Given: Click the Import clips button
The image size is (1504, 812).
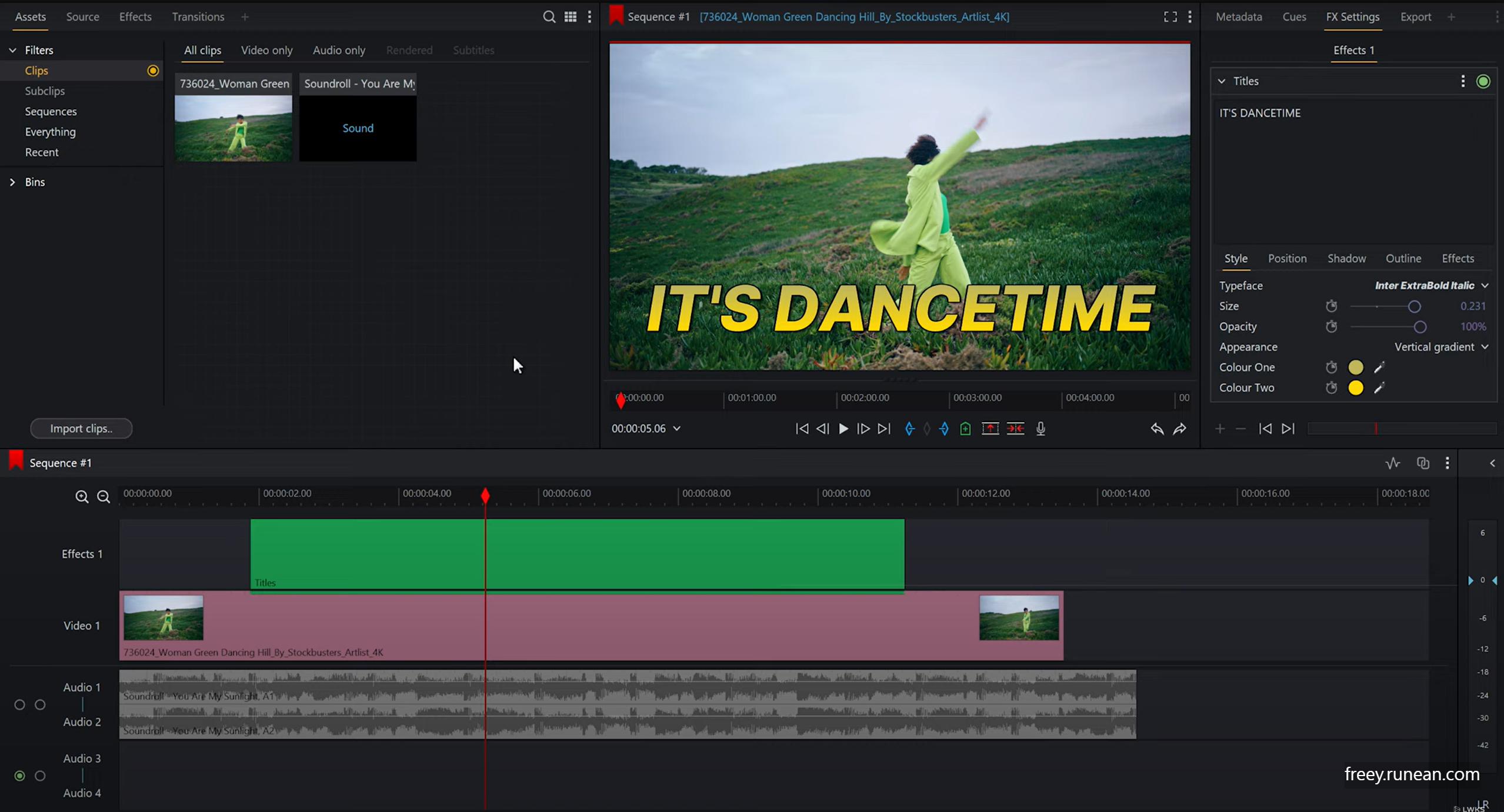Looking at the screenshot, I should 81,428.
